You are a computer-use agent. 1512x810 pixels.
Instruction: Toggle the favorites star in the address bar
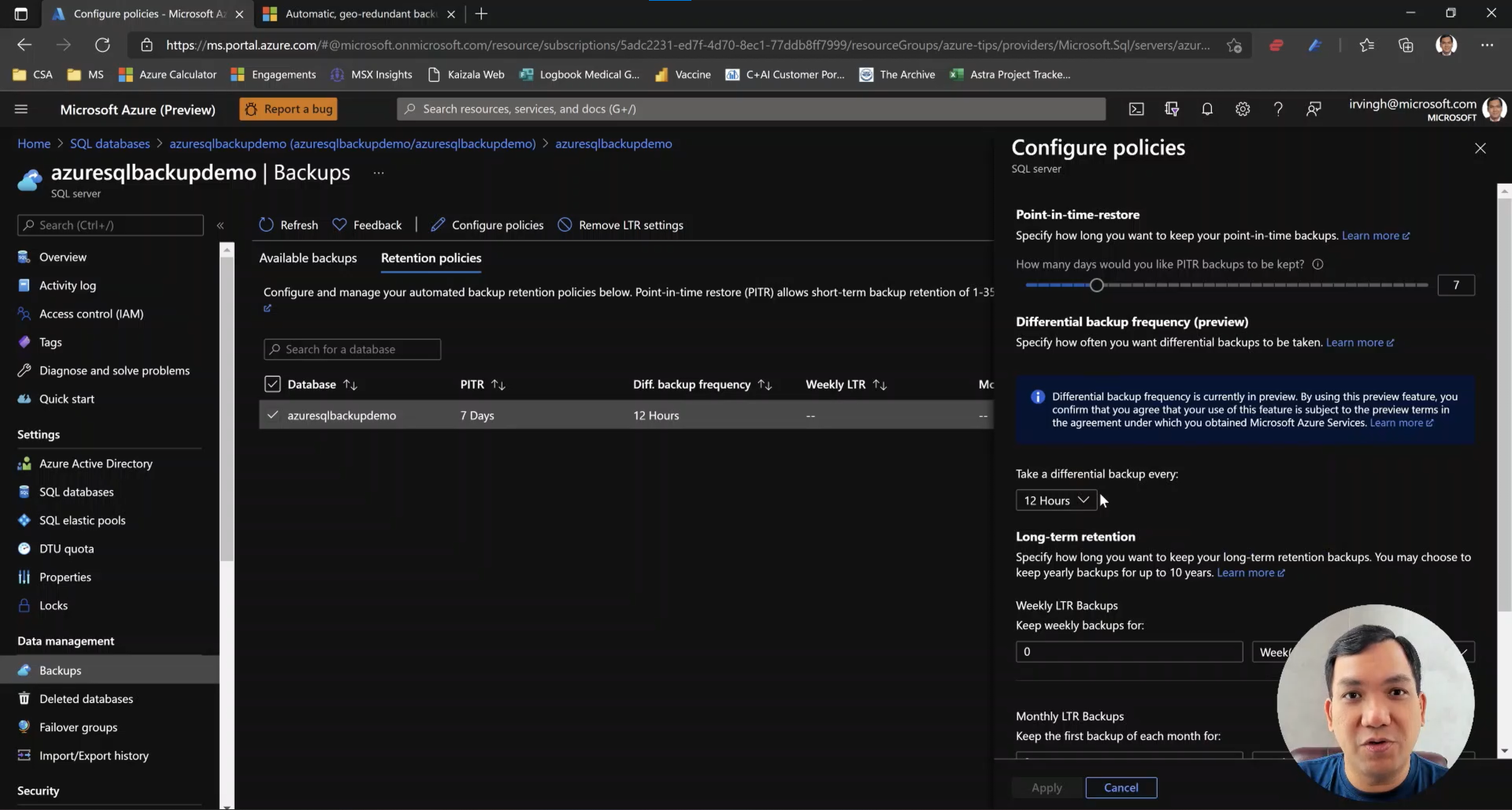coord(1236,45)
